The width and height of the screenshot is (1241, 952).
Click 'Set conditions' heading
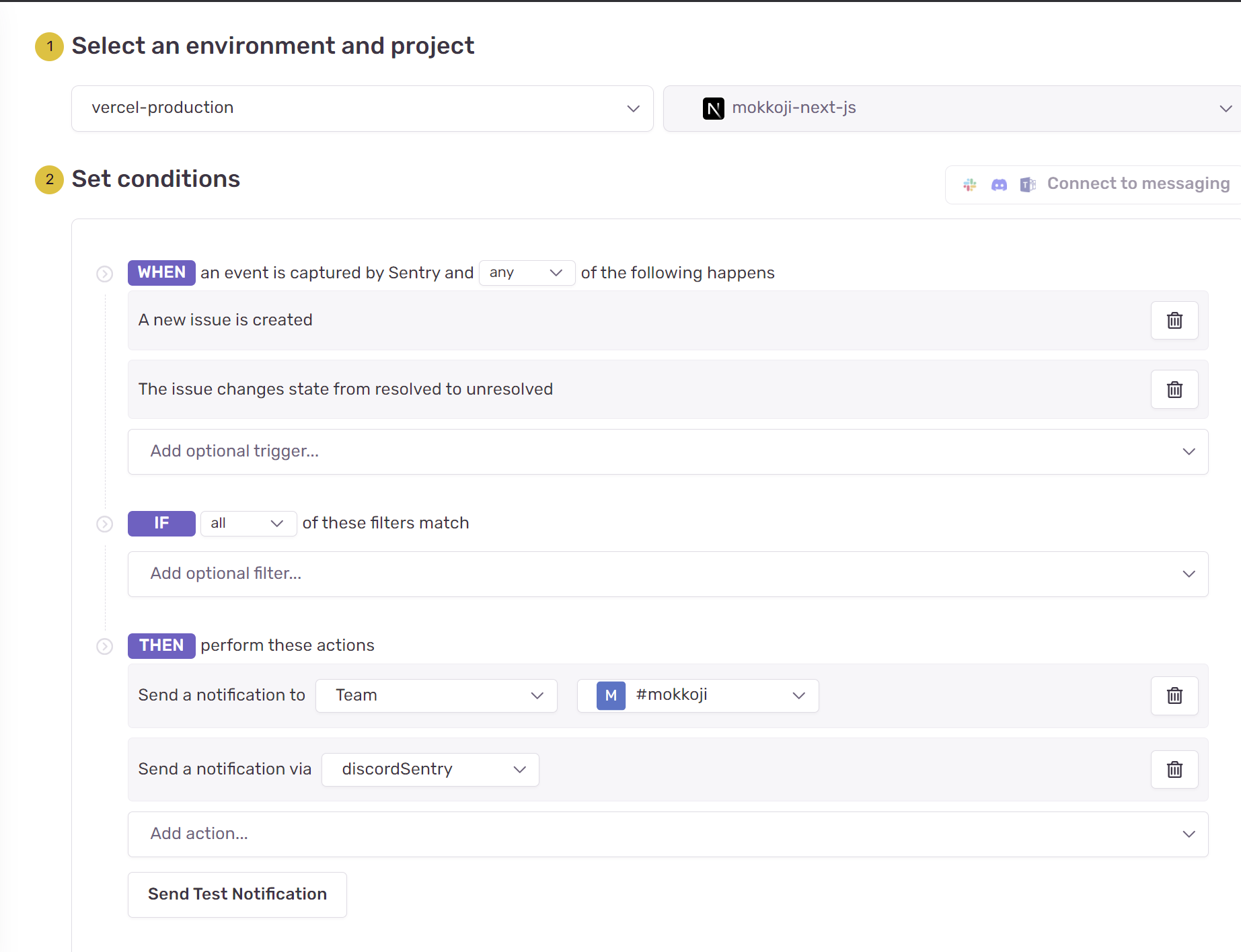coord(156,179)
